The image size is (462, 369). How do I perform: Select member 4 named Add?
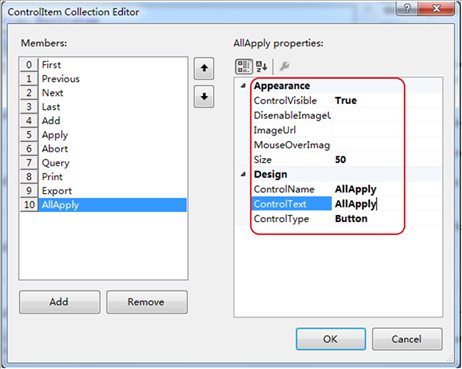103,121
